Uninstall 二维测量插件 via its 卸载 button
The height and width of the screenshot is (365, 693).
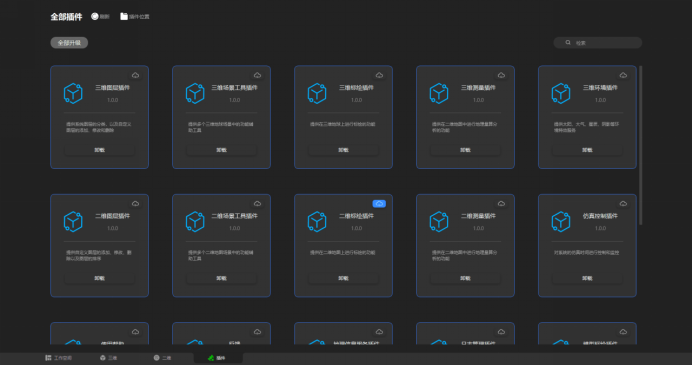pyautogui.click(x=465, y=278)
